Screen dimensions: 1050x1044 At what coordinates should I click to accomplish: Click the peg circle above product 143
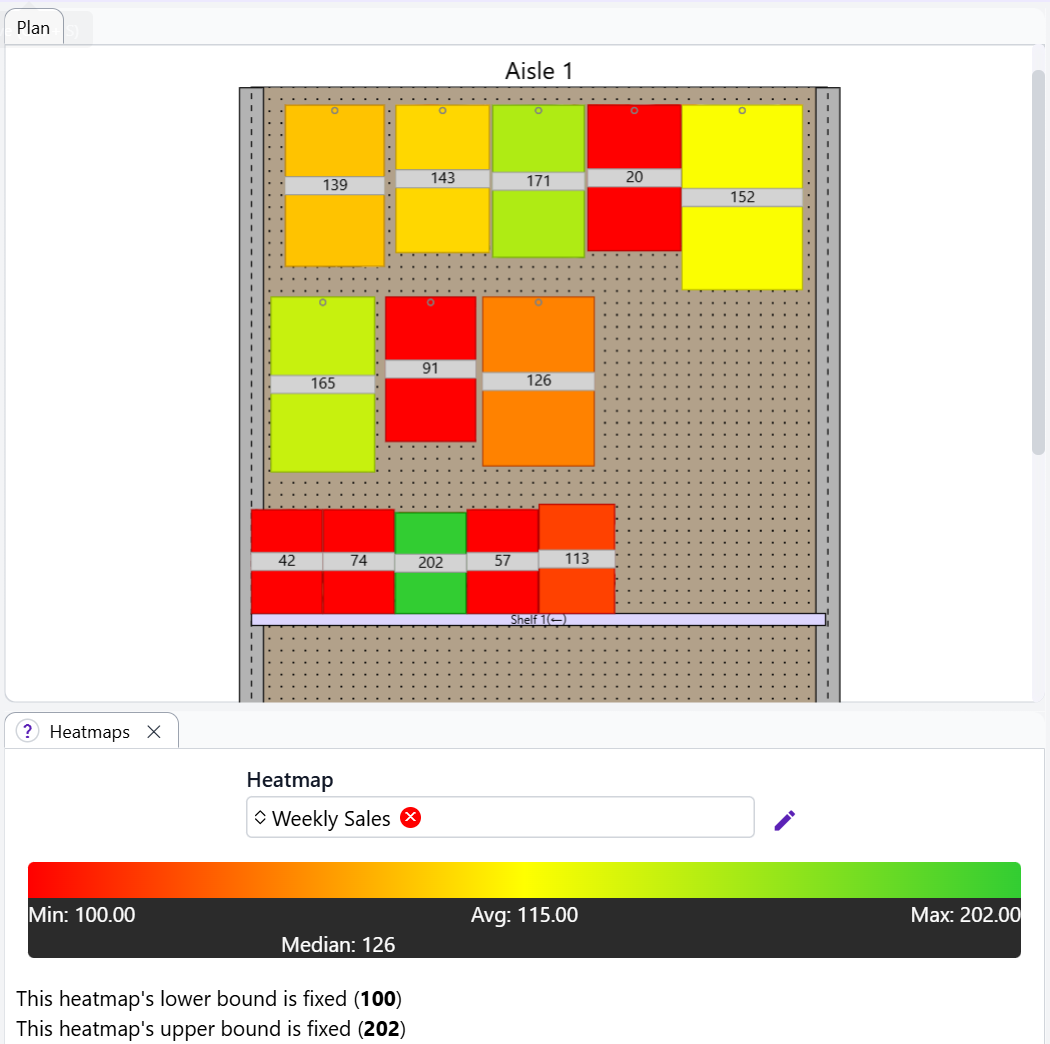(x=441, y=111)
